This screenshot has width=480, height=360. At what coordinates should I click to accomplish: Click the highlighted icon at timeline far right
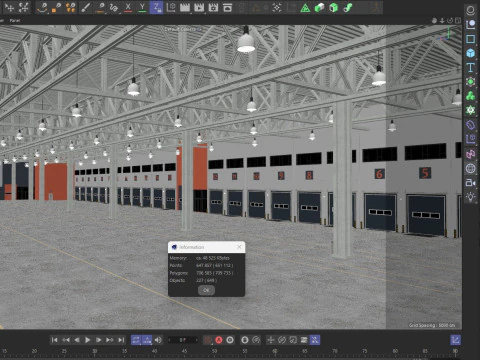coord(455,340)
